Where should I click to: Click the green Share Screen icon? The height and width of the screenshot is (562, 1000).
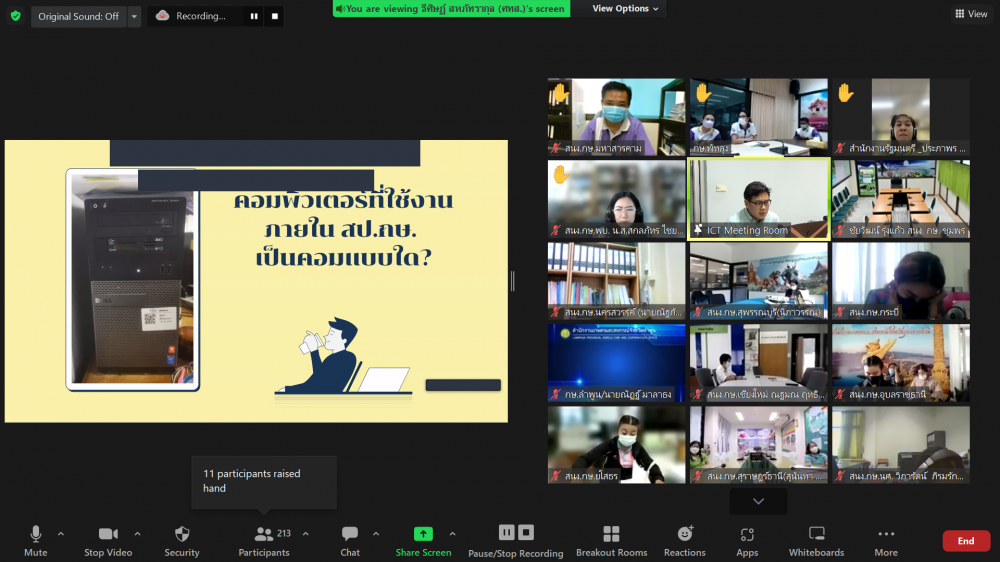pos(423,534)
